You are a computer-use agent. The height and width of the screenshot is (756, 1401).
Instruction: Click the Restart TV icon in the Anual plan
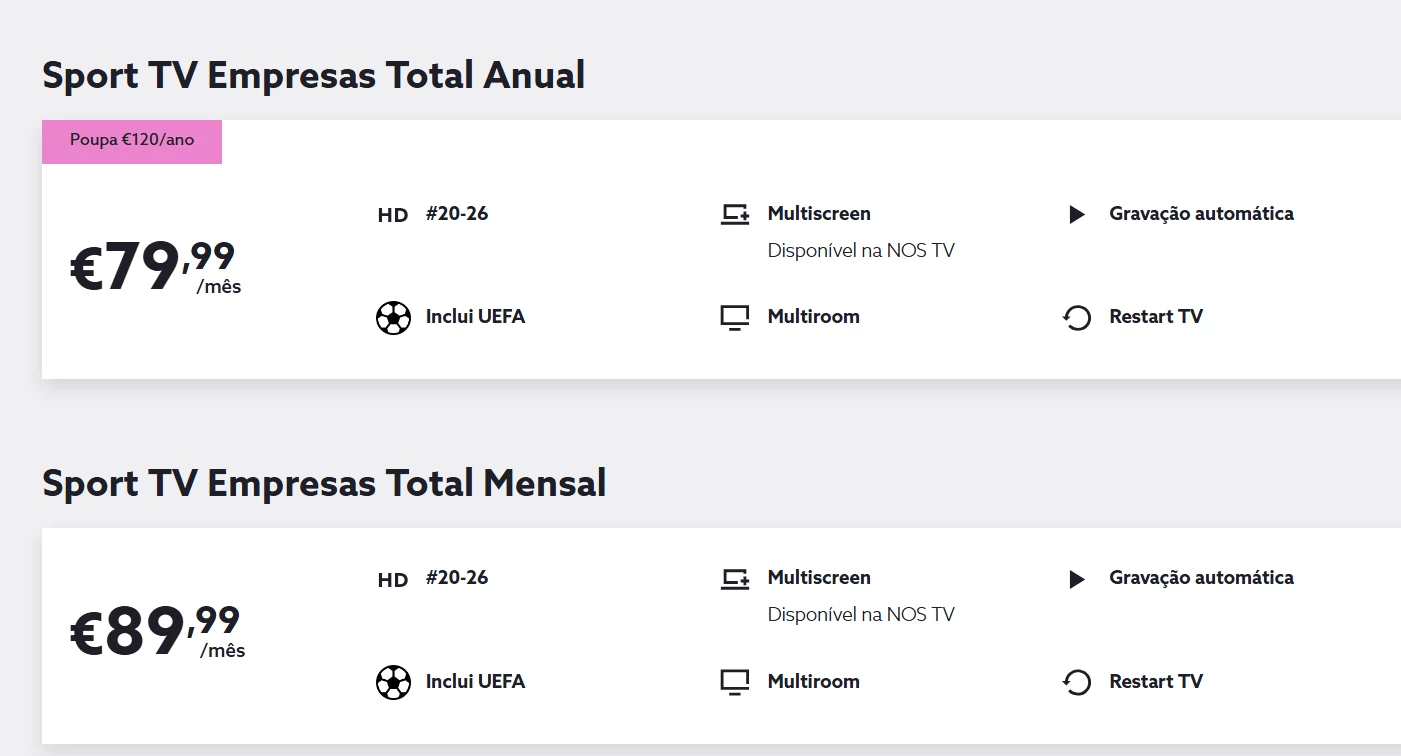click(x=1077, y=318)
